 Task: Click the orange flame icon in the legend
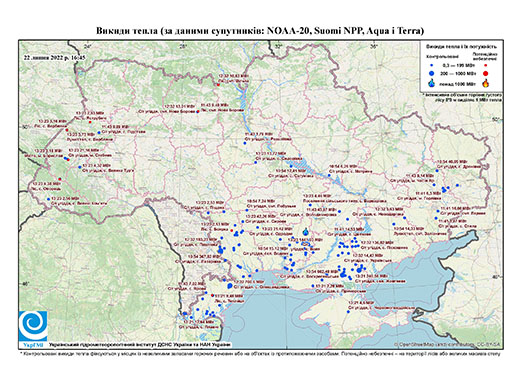(x=486, y=83)
